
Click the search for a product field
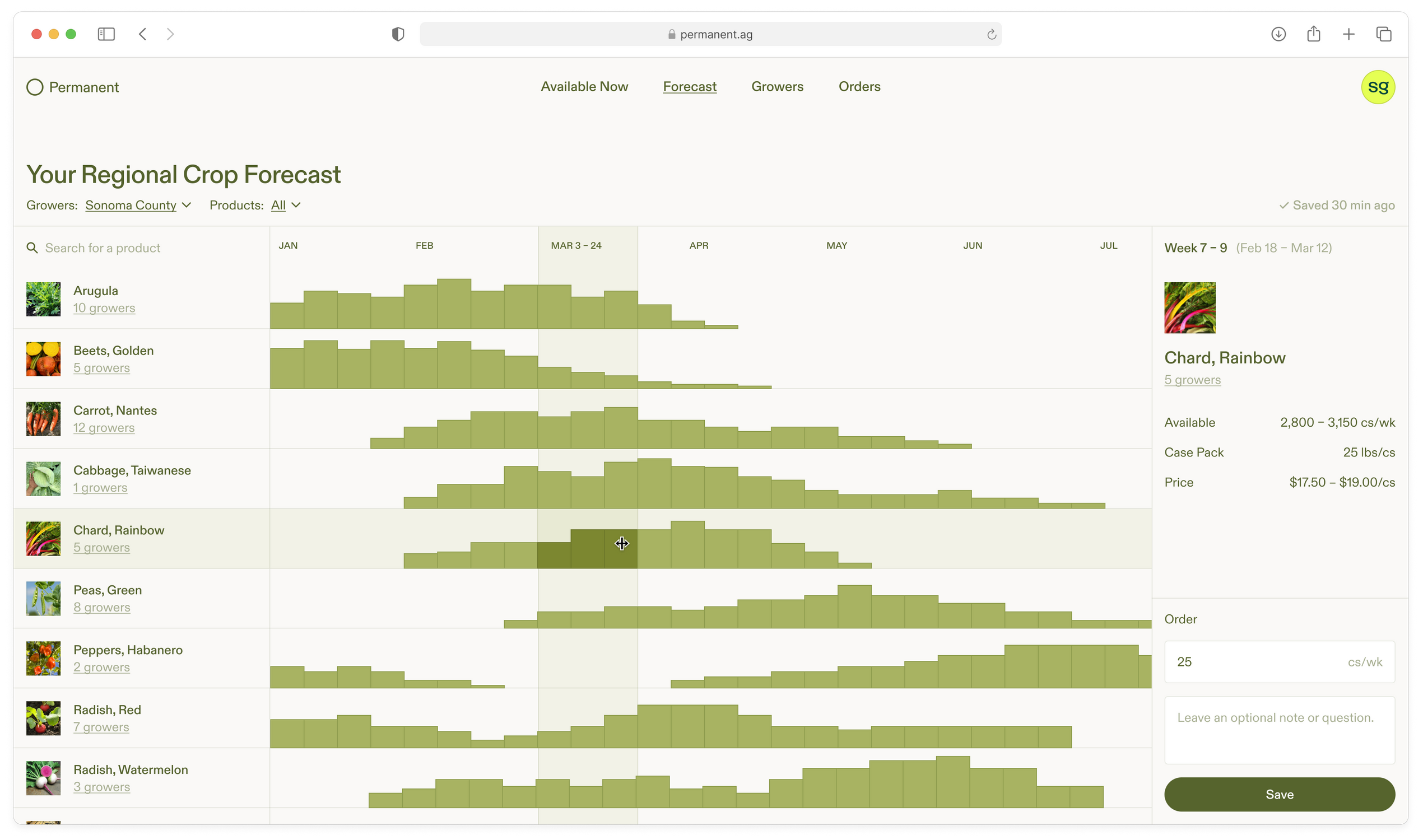(x=140, y=247)
